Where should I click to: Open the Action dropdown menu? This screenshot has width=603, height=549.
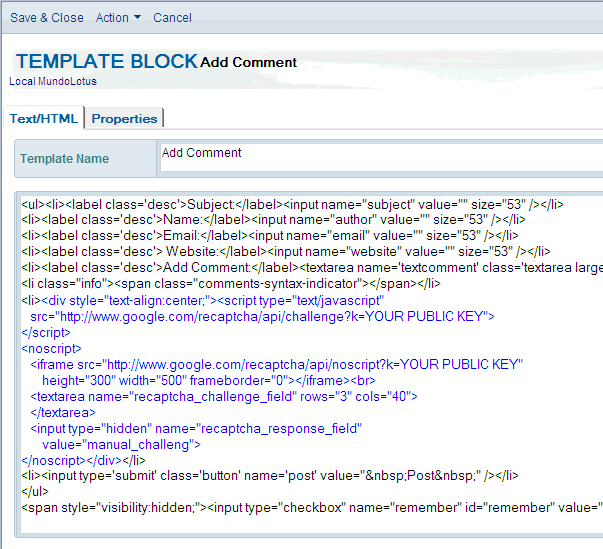pyautogui.click(x=118, y=18)
